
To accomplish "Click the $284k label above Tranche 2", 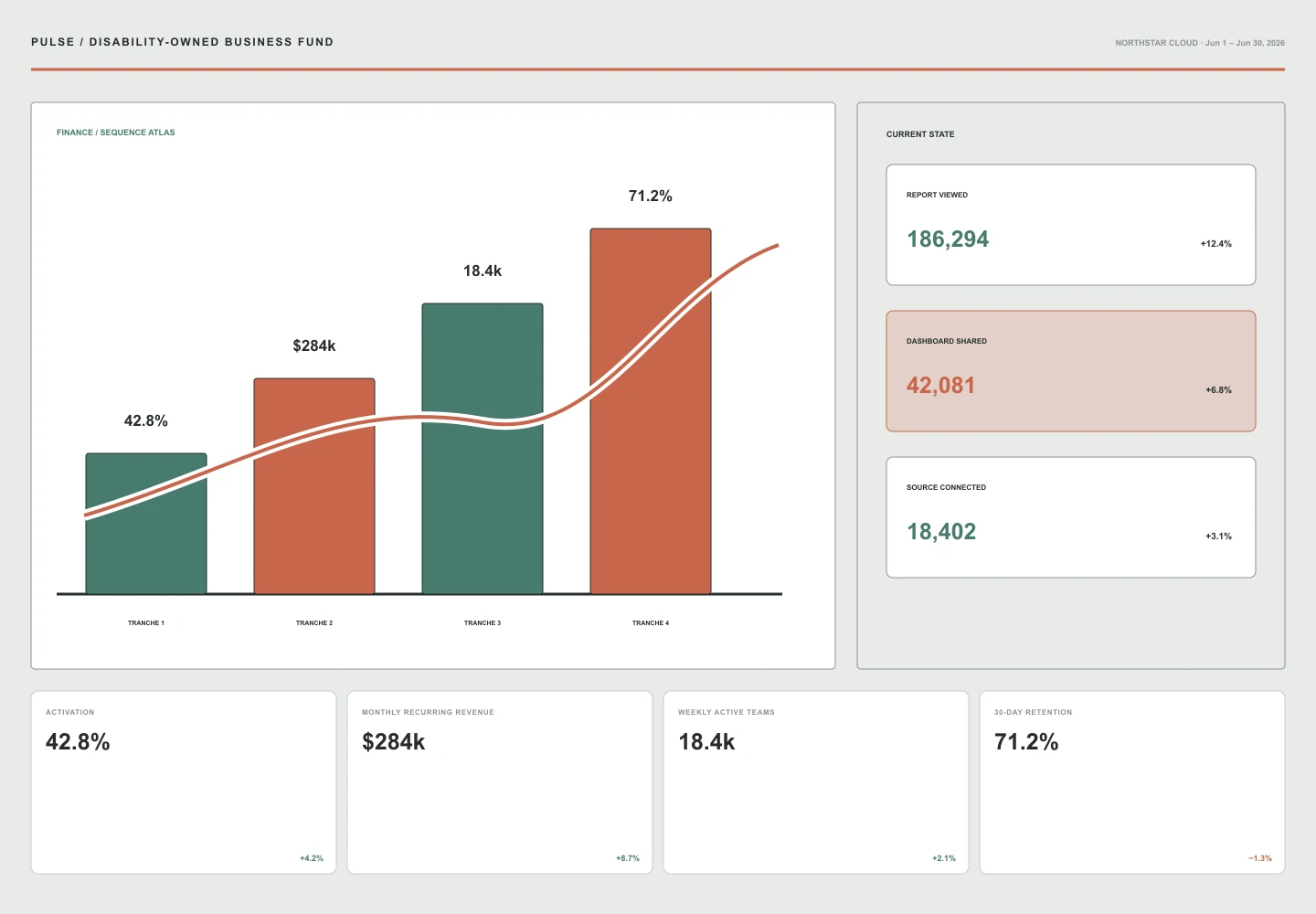I will click(x=314, y=345).
